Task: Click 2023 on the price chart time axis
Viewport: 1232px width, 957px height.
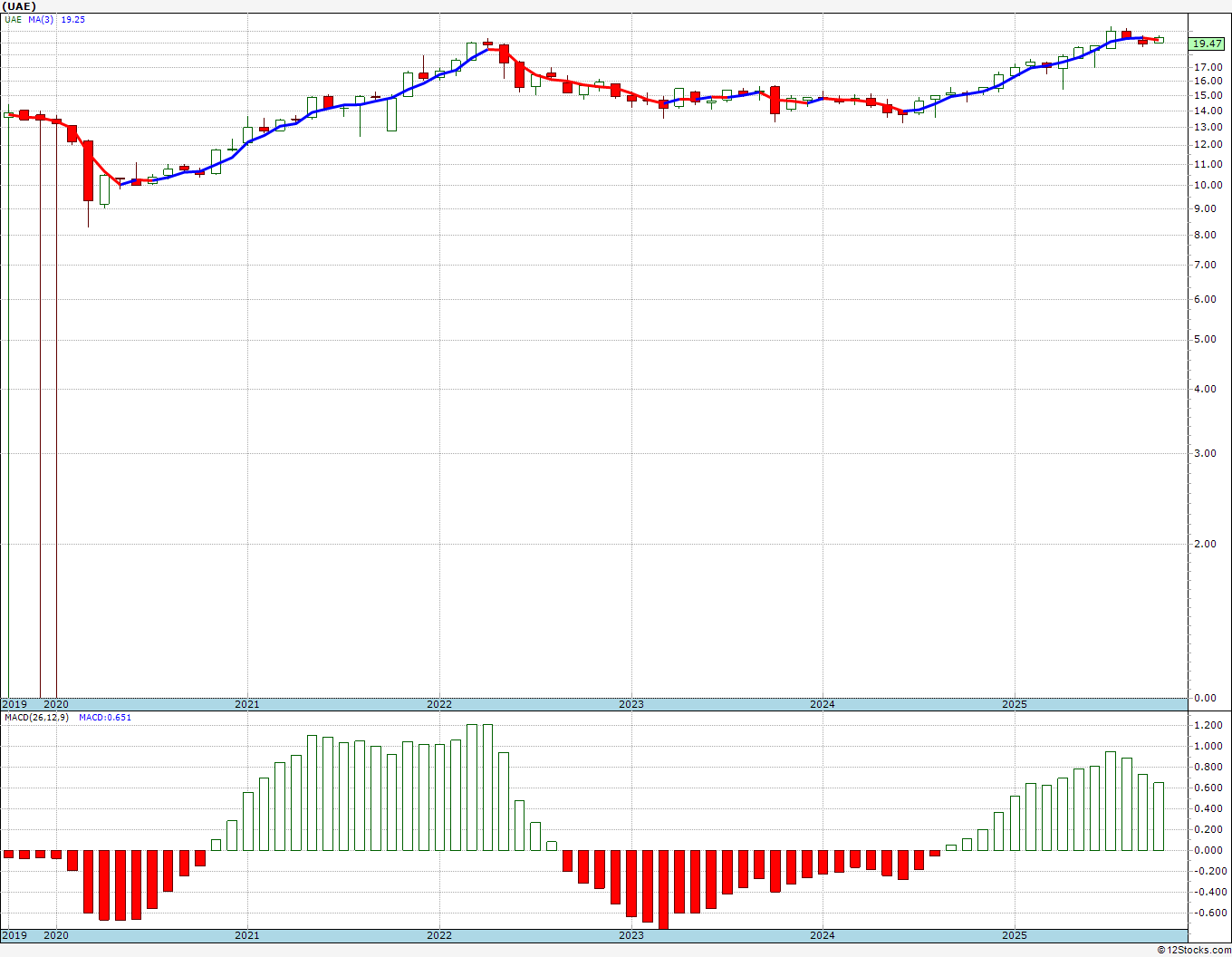Action: tap(631, 704)
